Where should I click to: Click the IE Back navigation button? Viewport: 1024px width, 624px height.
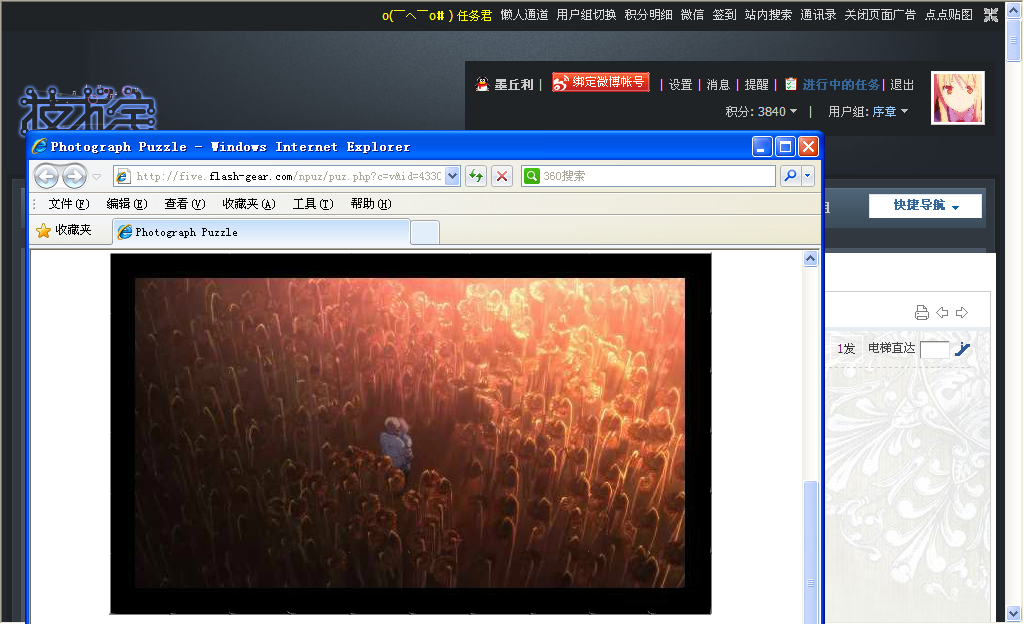point(46,177)
